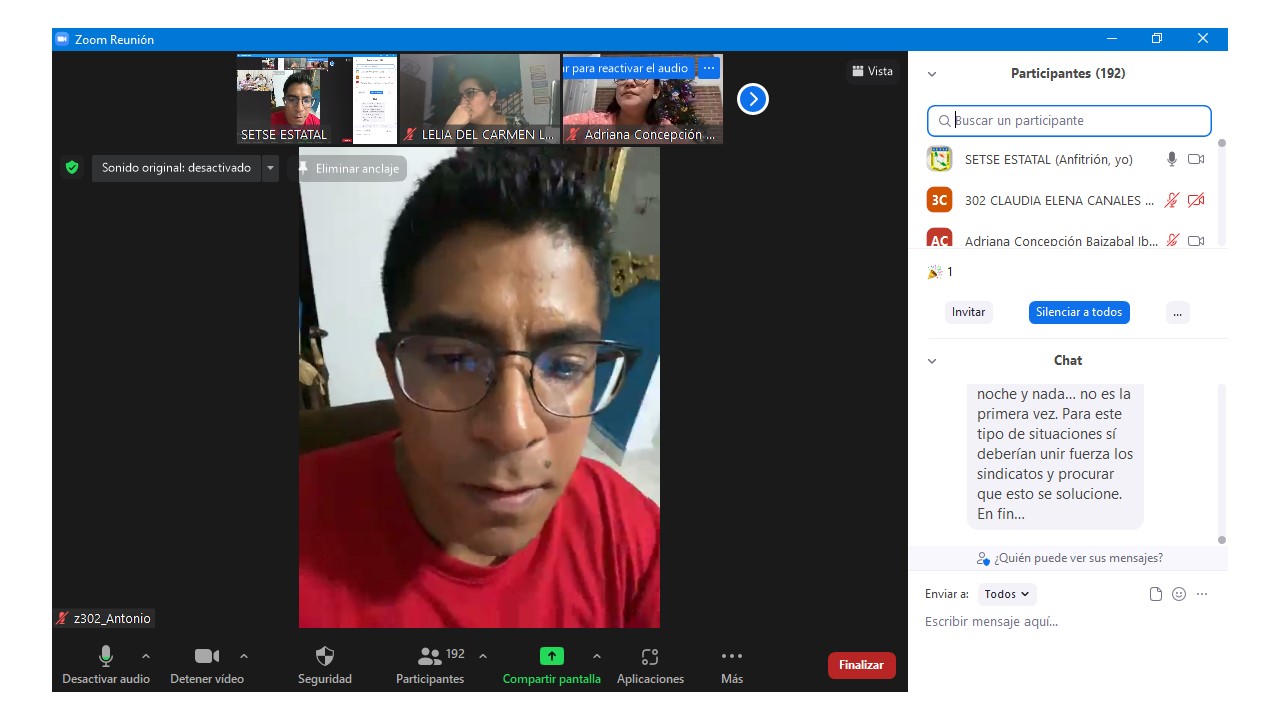Click ¿Quién puede ver sus mensajes? link
The height and width of the screenshot is (720, 1280).
(1070, 558)
